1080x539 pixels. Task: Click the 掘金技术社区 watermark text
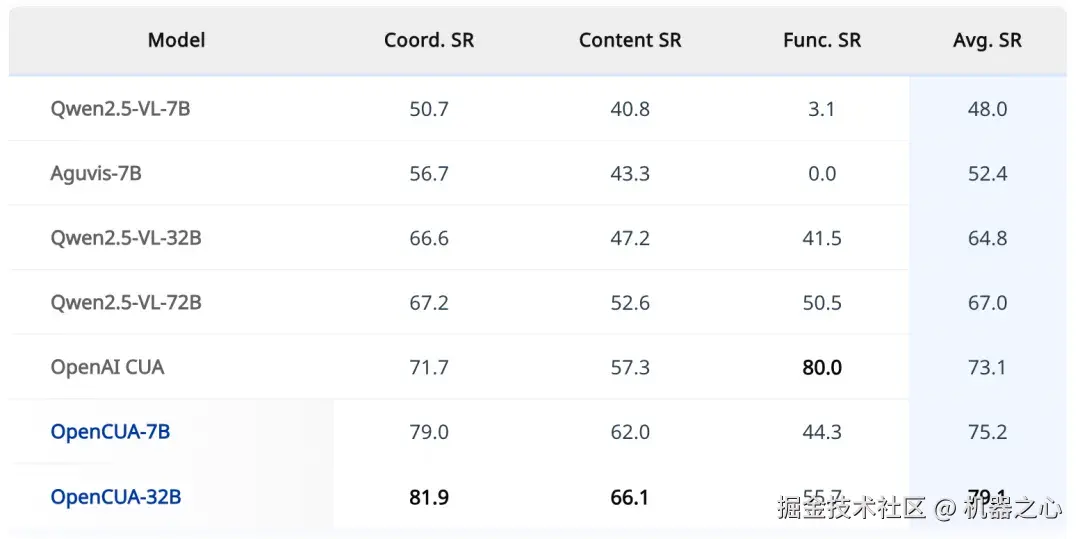852,508
